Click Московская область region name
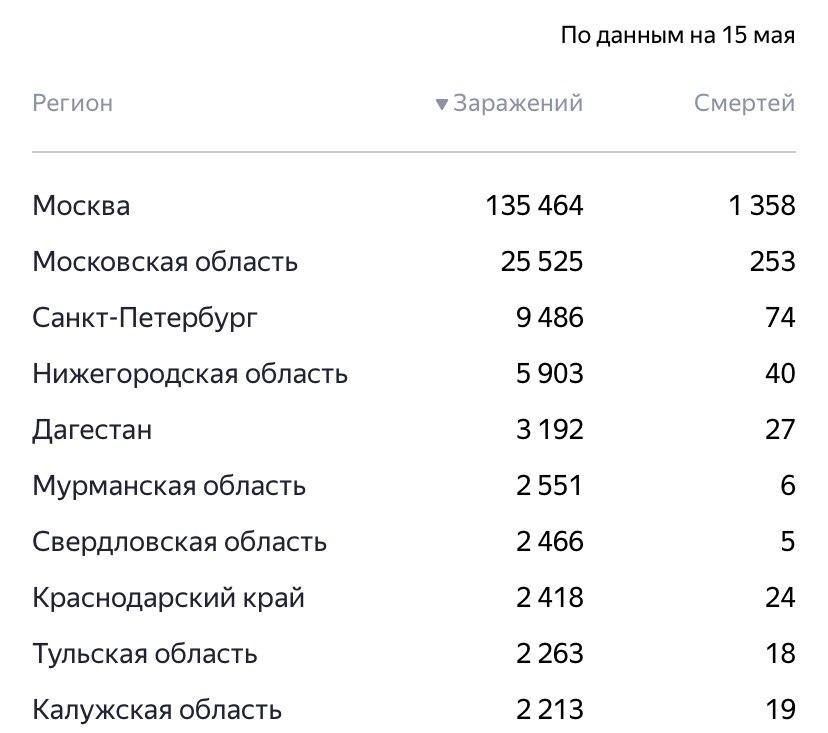 click(x=165, y=262)
